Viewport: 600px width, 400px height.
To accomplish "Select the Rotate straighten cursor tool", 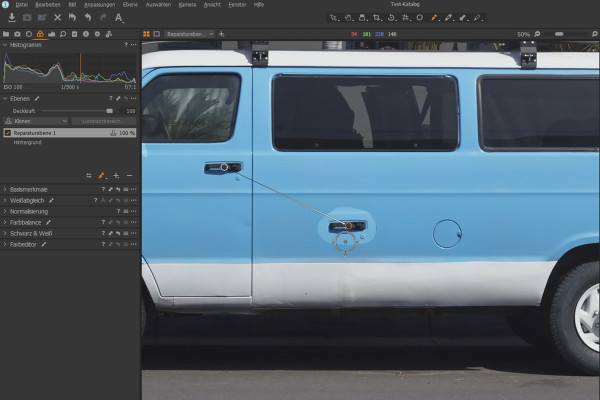I will click(x=391, y=18).
